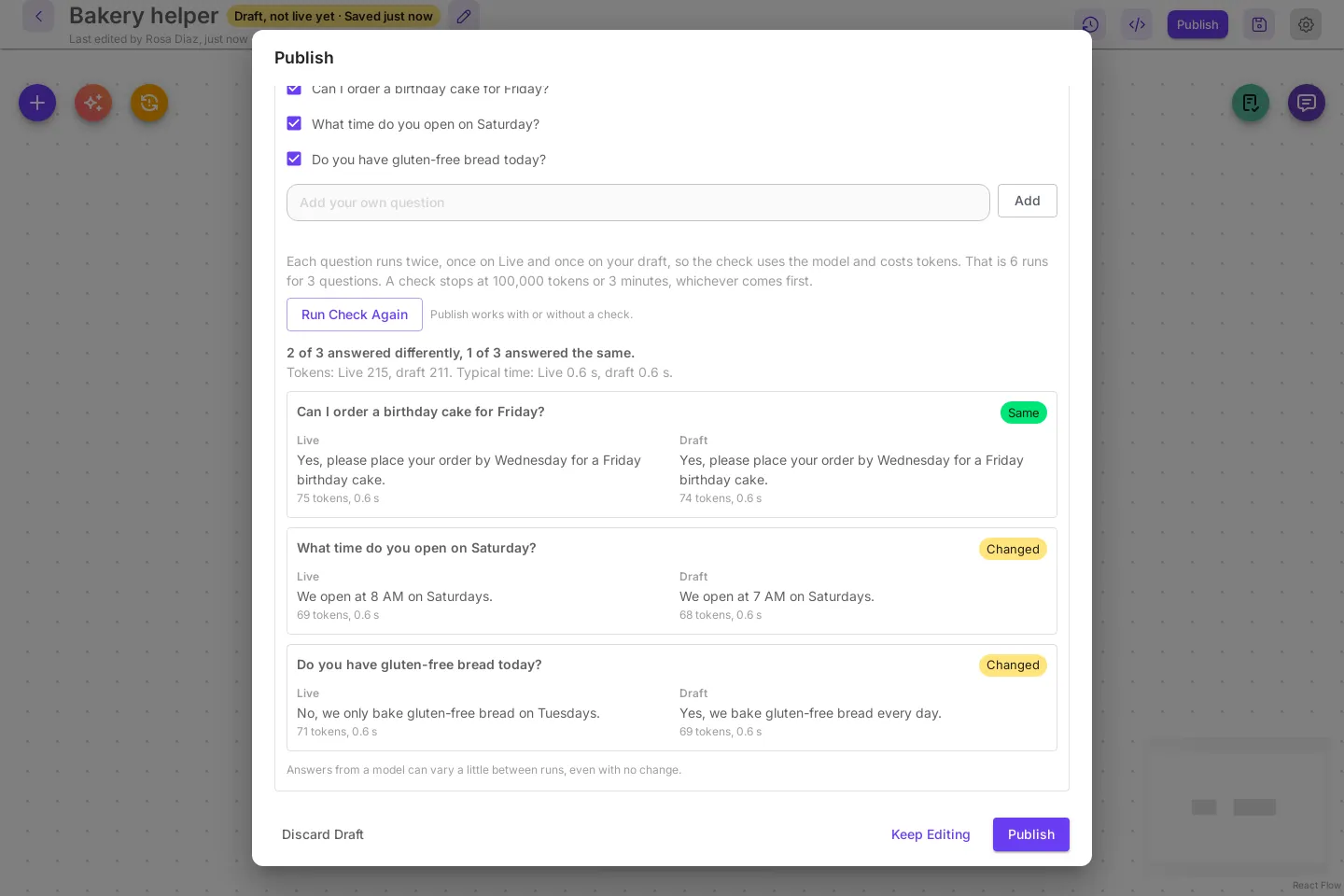Go back with the arrow beside Bakery helper
This screenshot has width=1344, height=896.
38,16
